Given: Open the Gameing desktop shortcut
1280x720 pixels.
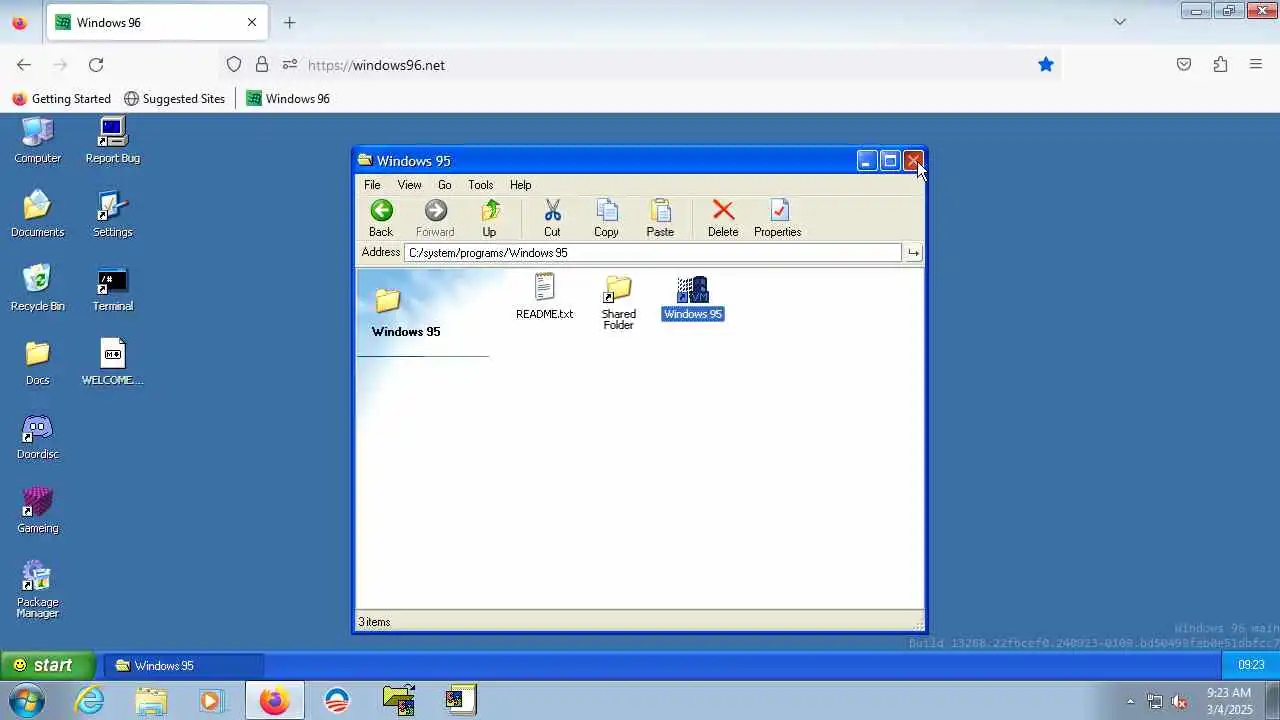Looking at the screenshot, I should [x=37, y=510].
